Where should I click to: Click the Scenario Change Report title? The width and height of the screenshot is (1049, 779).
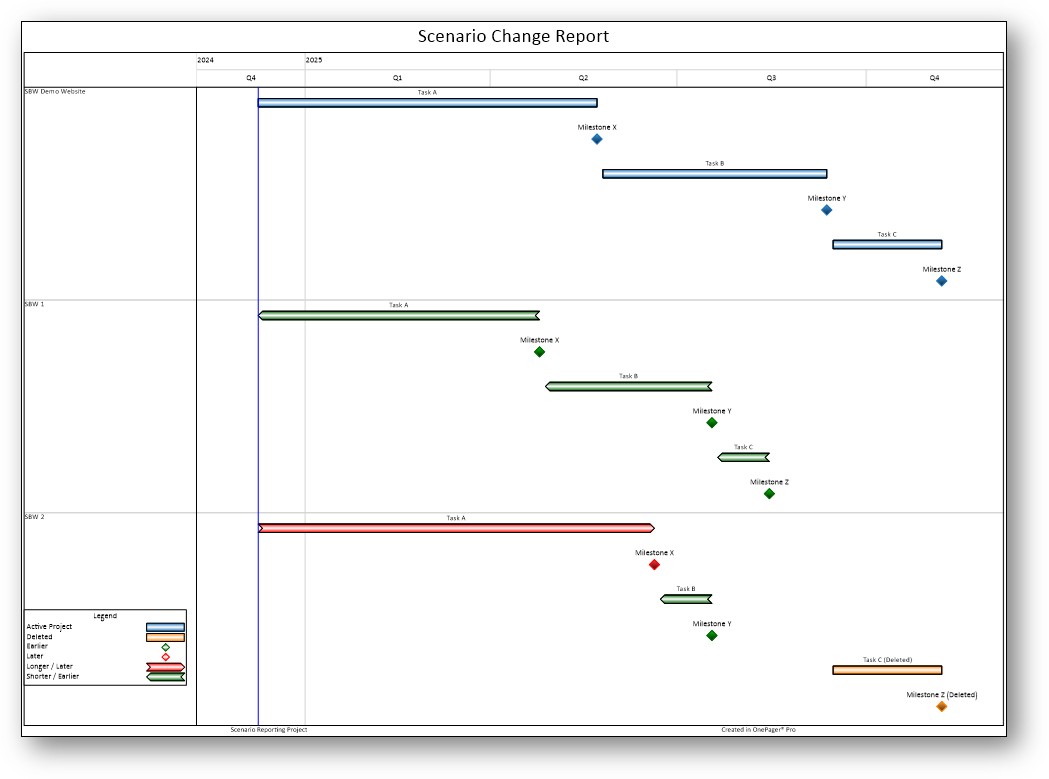tap(513, 36)
